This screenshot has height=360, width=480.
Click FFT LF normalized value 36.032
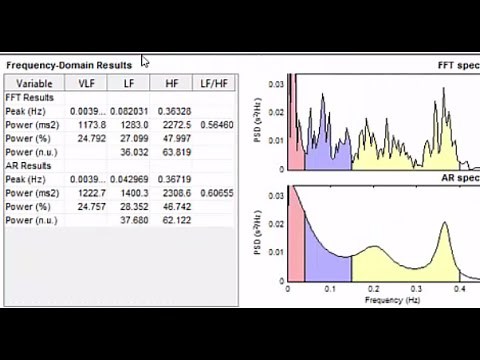(134, 152)
